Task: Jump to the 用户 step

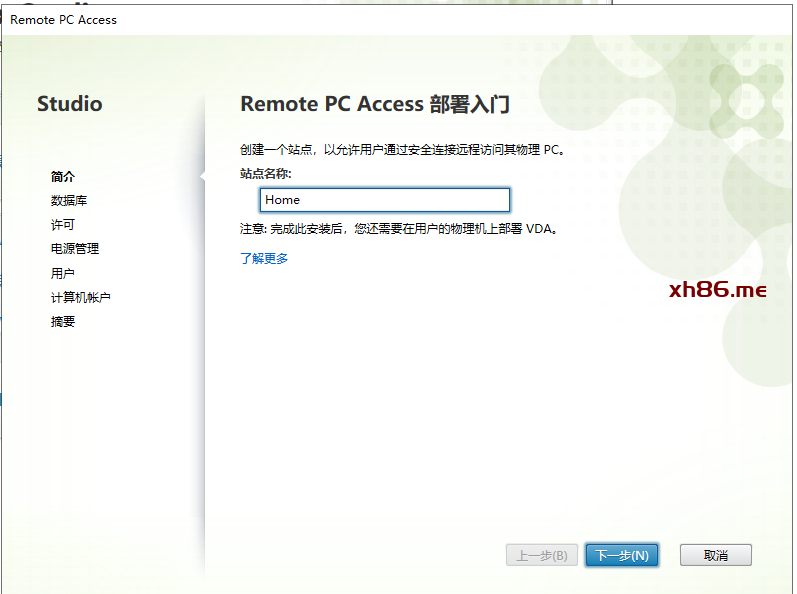Action: pos(63,273)
